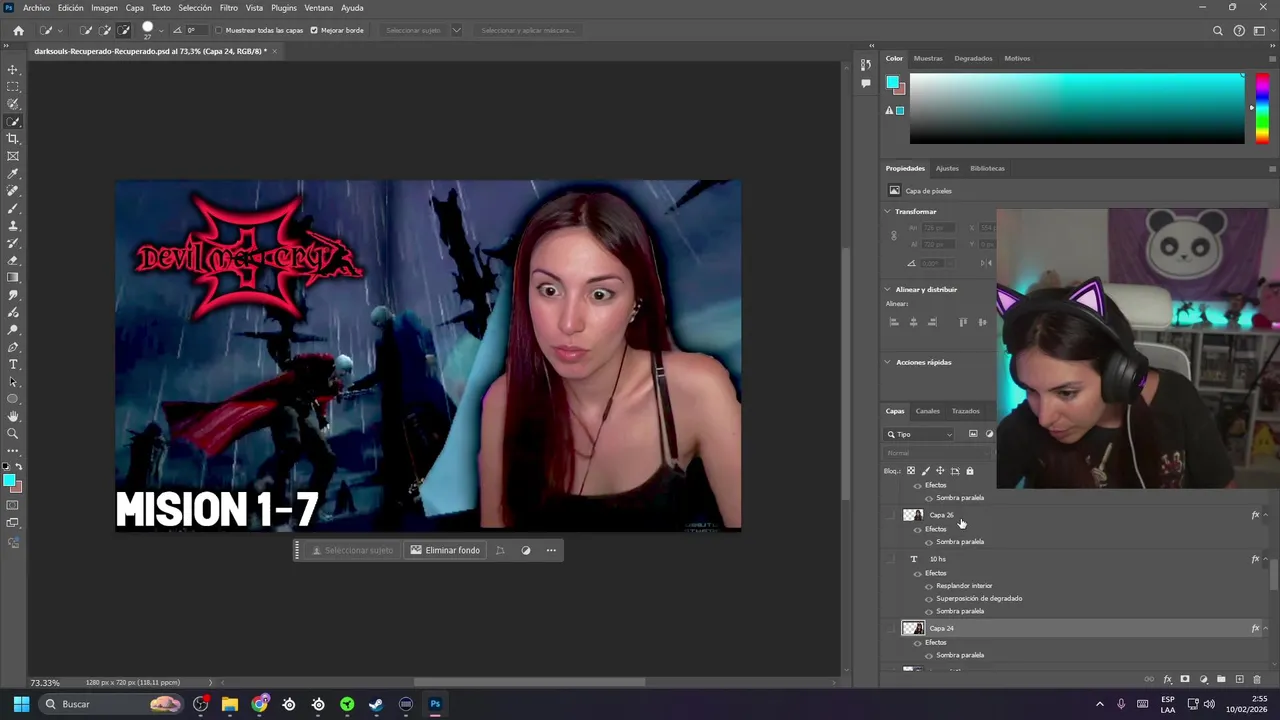Collapse effects of 10 hs layer
This screenshot has height=720, width=1280.
(1266, 559)
